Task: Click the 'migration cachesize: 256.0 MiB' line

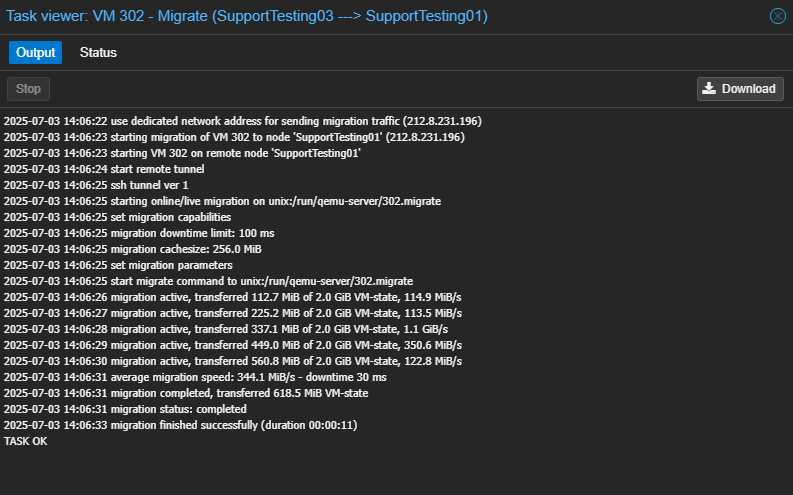Action: [133, 249]
